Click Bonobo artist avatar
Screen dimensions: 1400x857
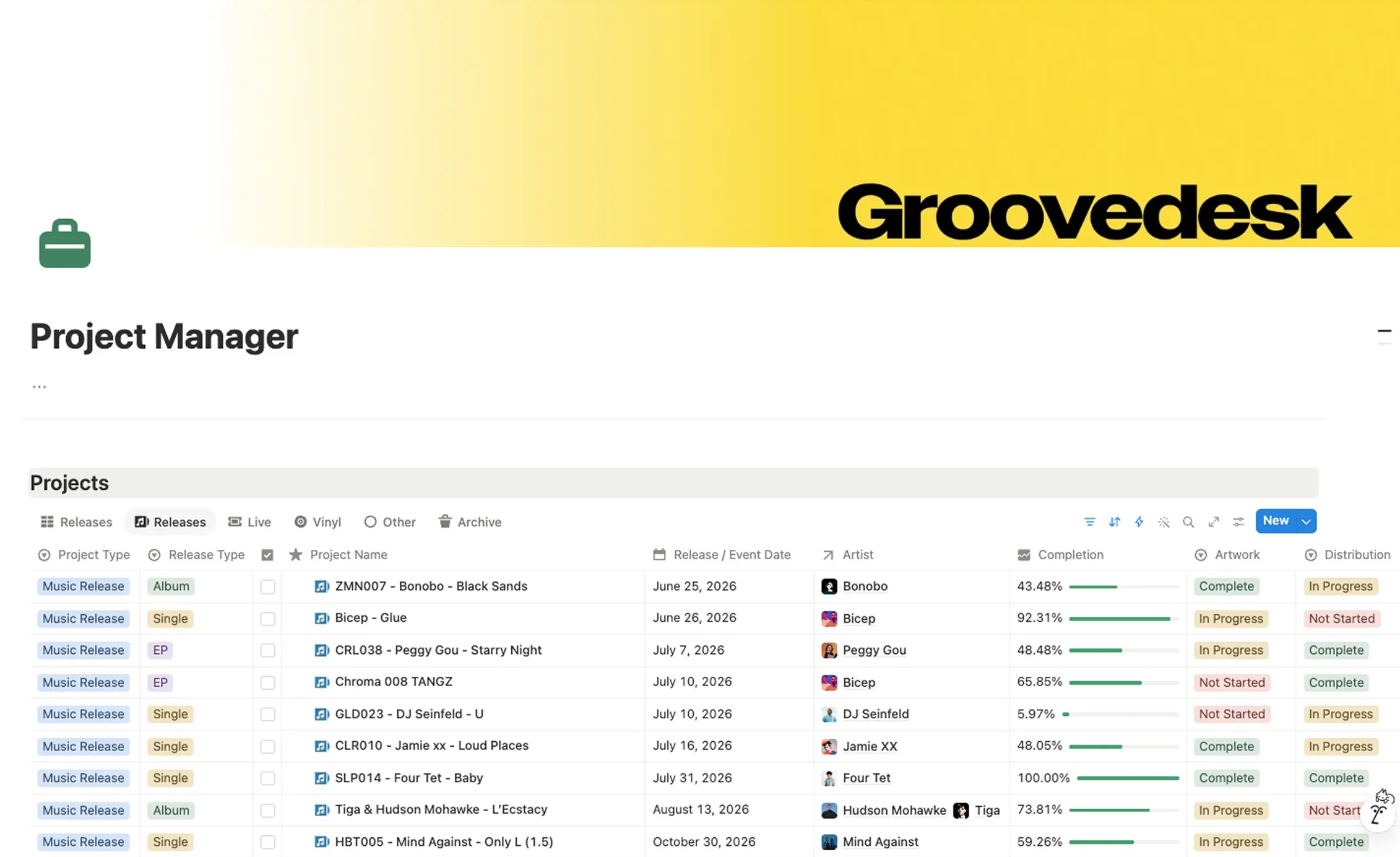click(829, 586)
